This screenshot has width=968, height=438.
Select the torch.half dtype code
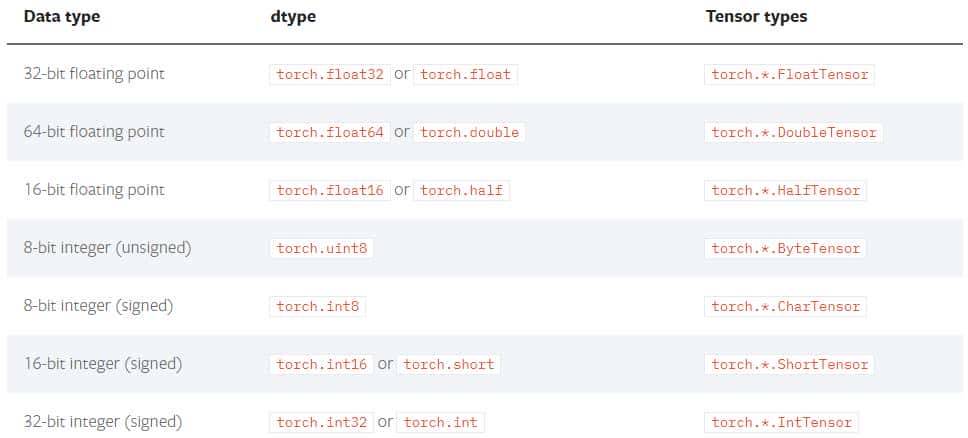tap(461, 190)
